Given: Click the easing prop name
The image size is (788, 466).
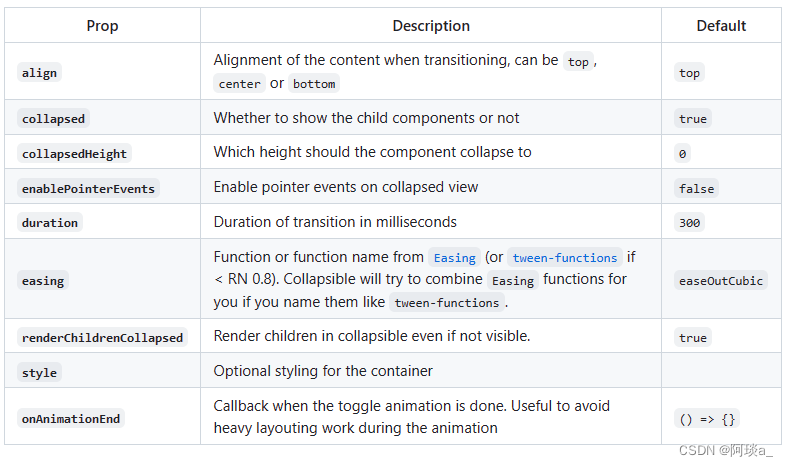Looking at the screenshot, I should (42, 281).
